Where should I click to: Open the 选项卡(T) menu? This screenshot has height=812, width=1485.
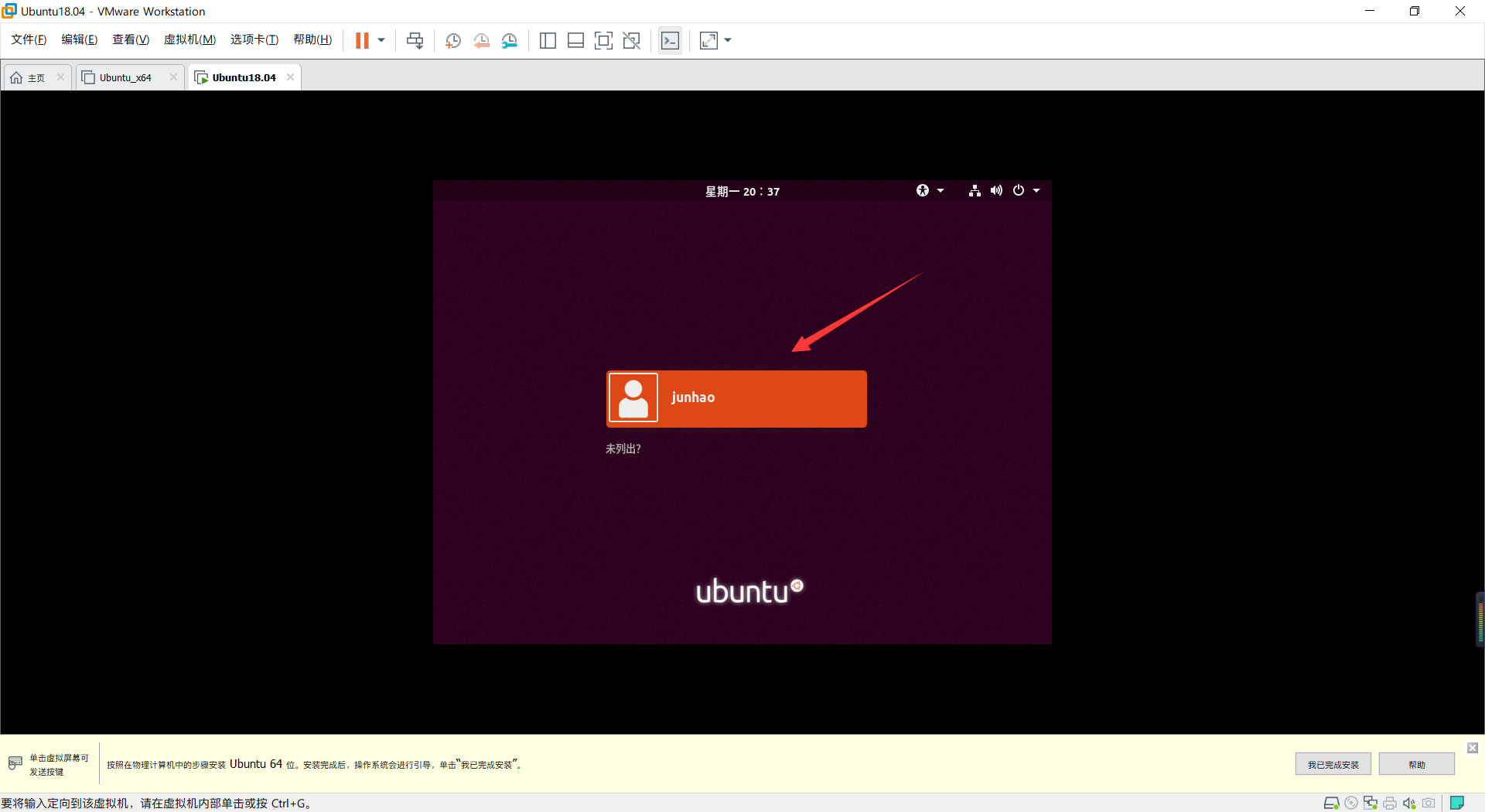254,39
